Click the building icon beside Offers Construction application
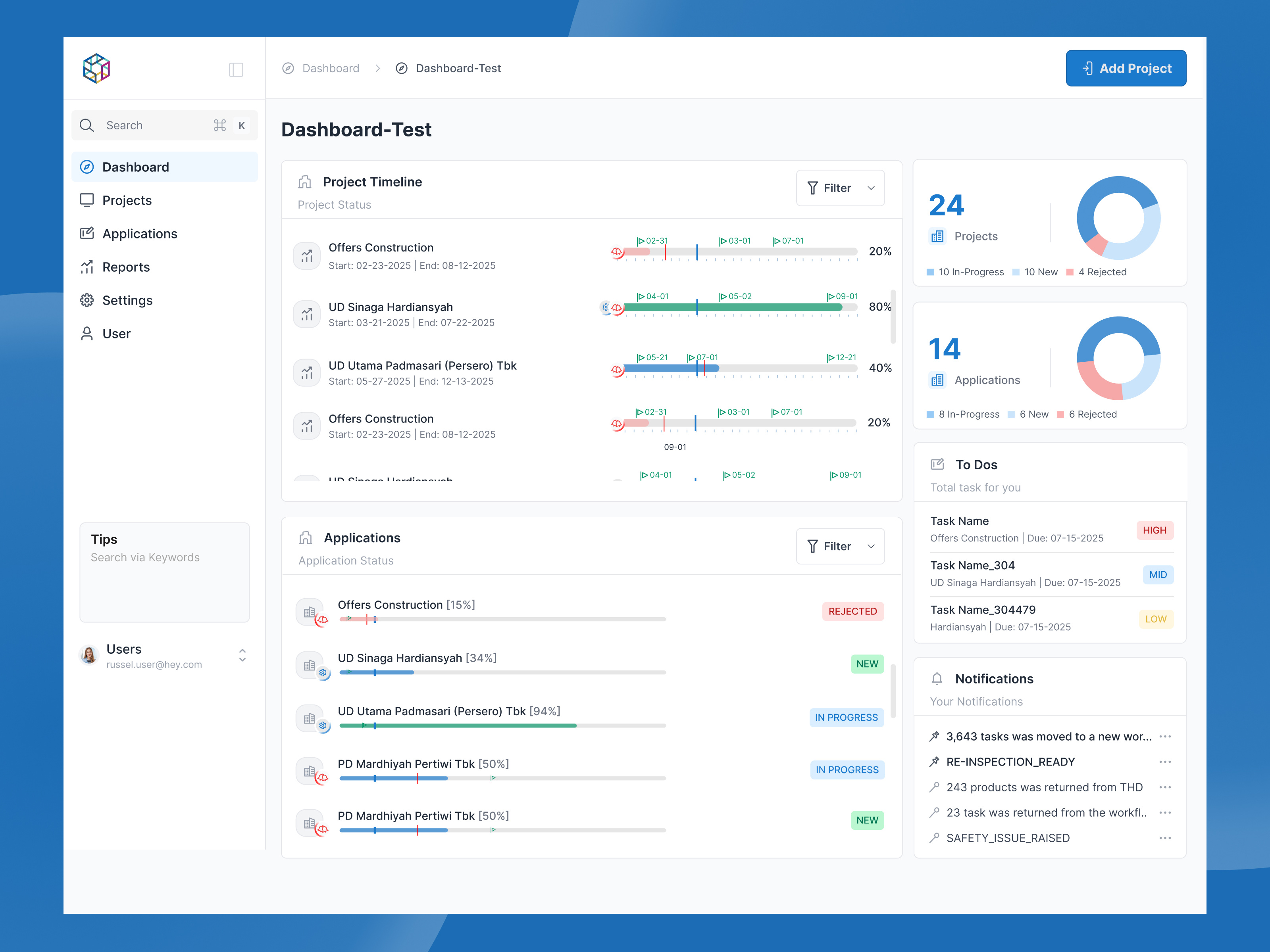 [x=310, y=611]
